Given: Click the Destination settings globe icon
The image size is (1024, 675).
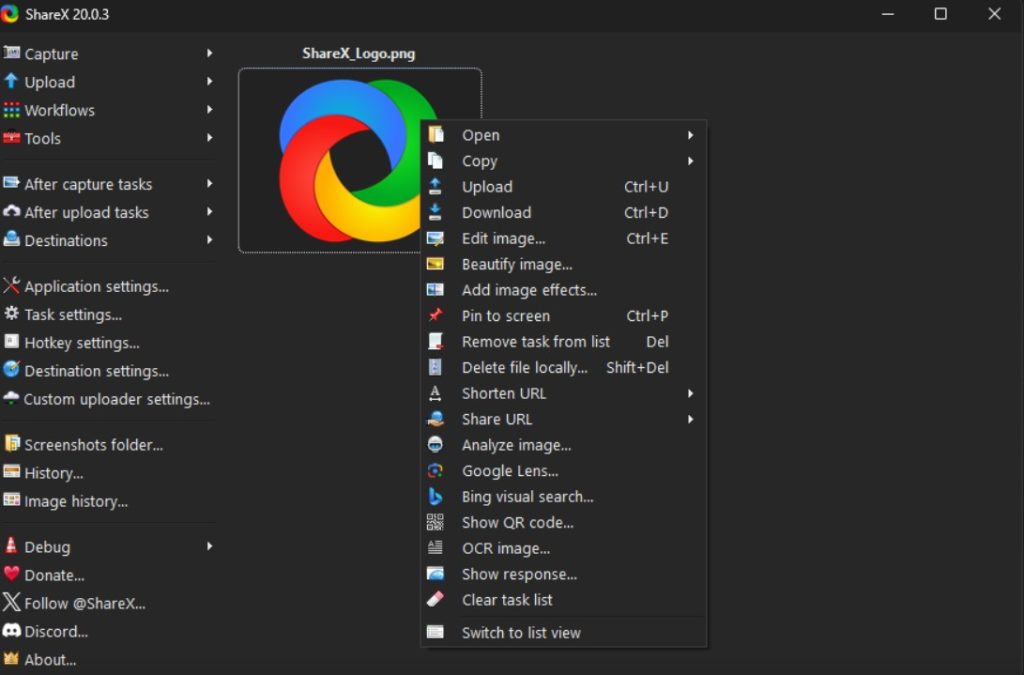Looking at the screenshot, I should [11, 369].
